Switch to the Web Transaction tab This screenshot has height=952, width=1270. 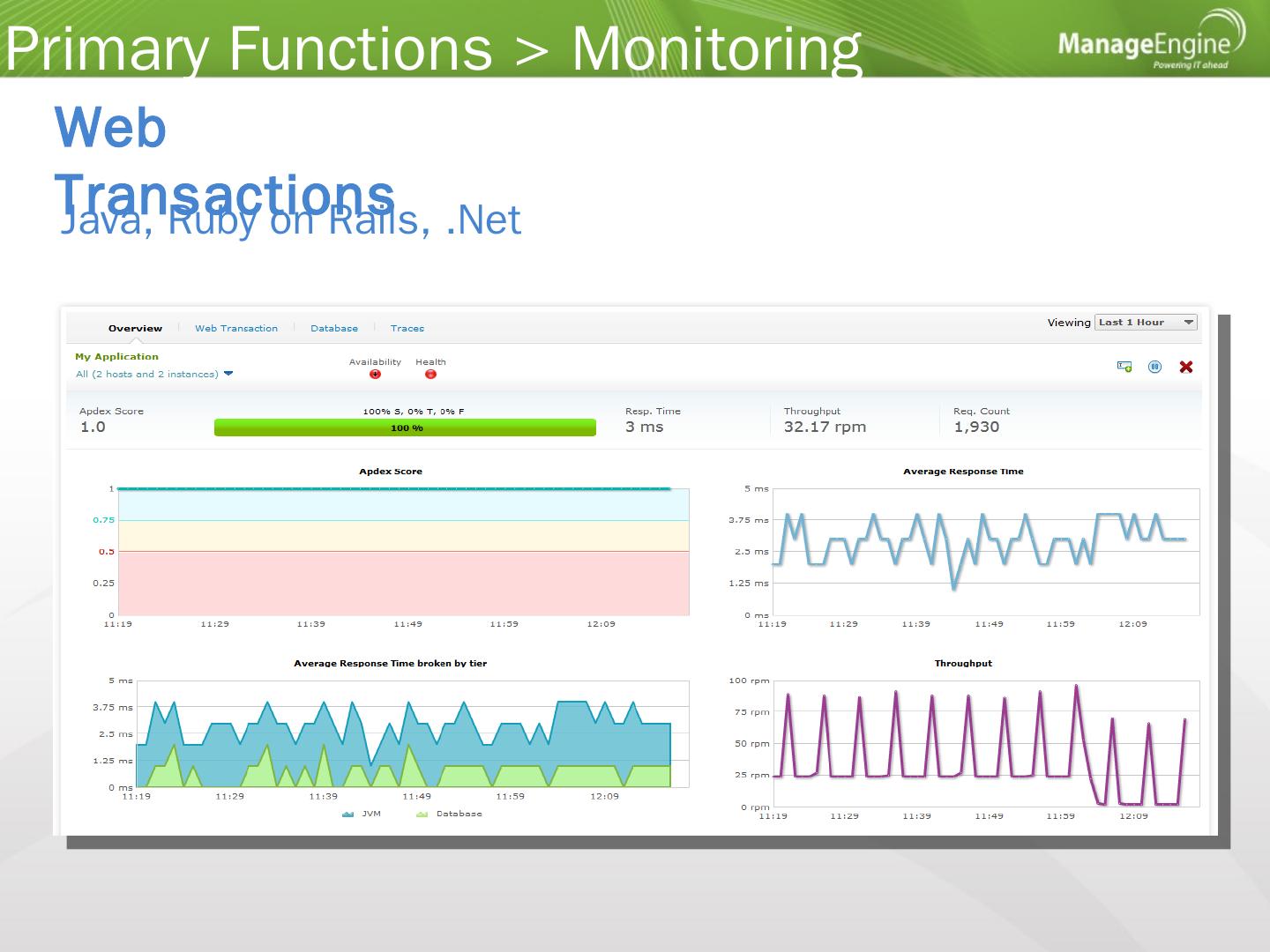click(236, 329)
